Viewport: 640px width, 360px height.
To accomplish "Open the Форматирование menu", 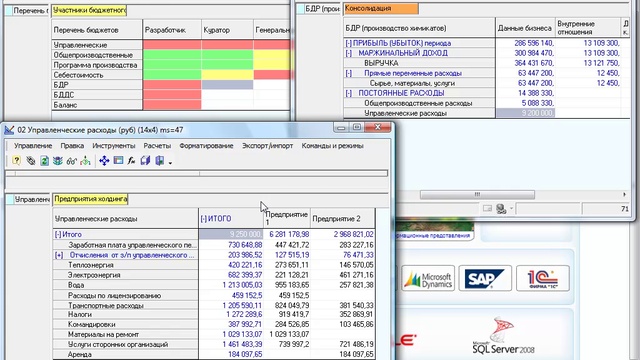I will (x=206, y=146).
